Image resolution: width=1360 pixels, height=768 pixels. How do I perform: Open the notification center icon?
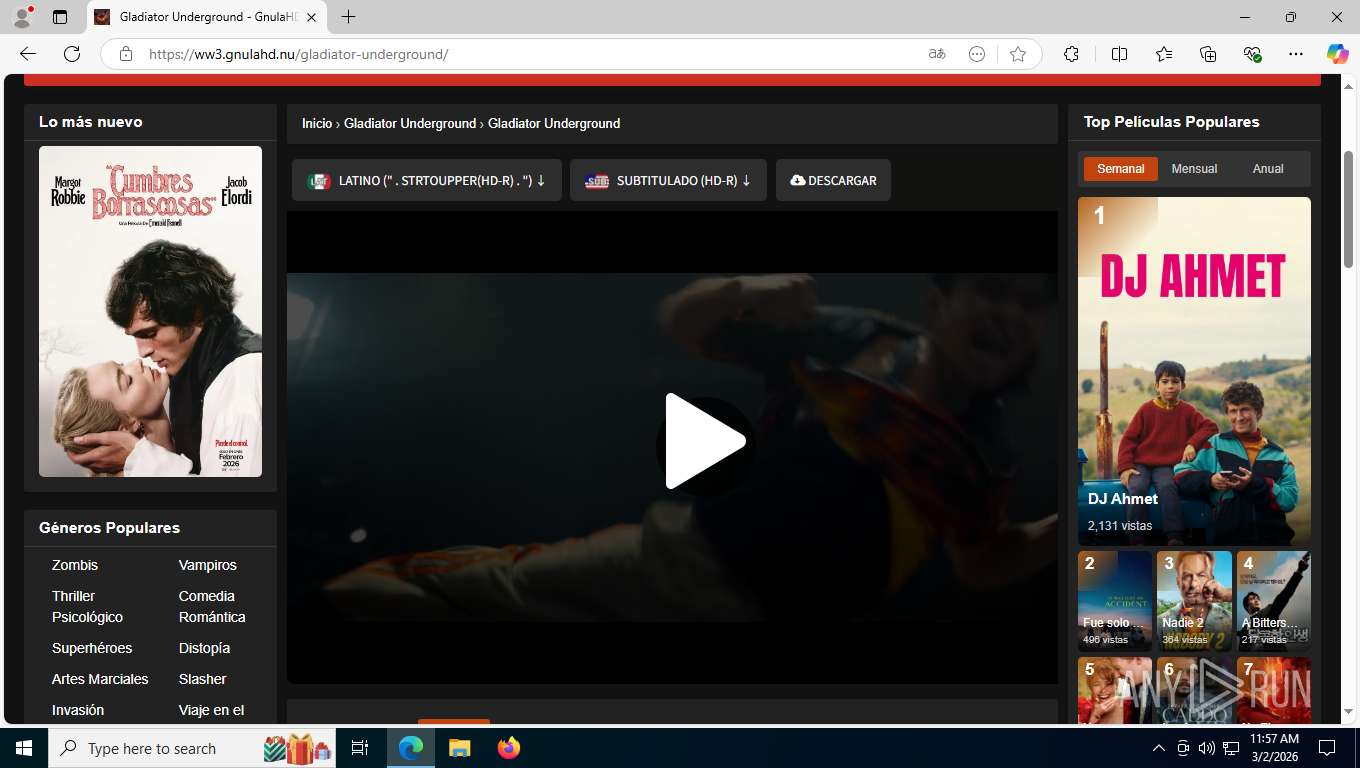1327,748
